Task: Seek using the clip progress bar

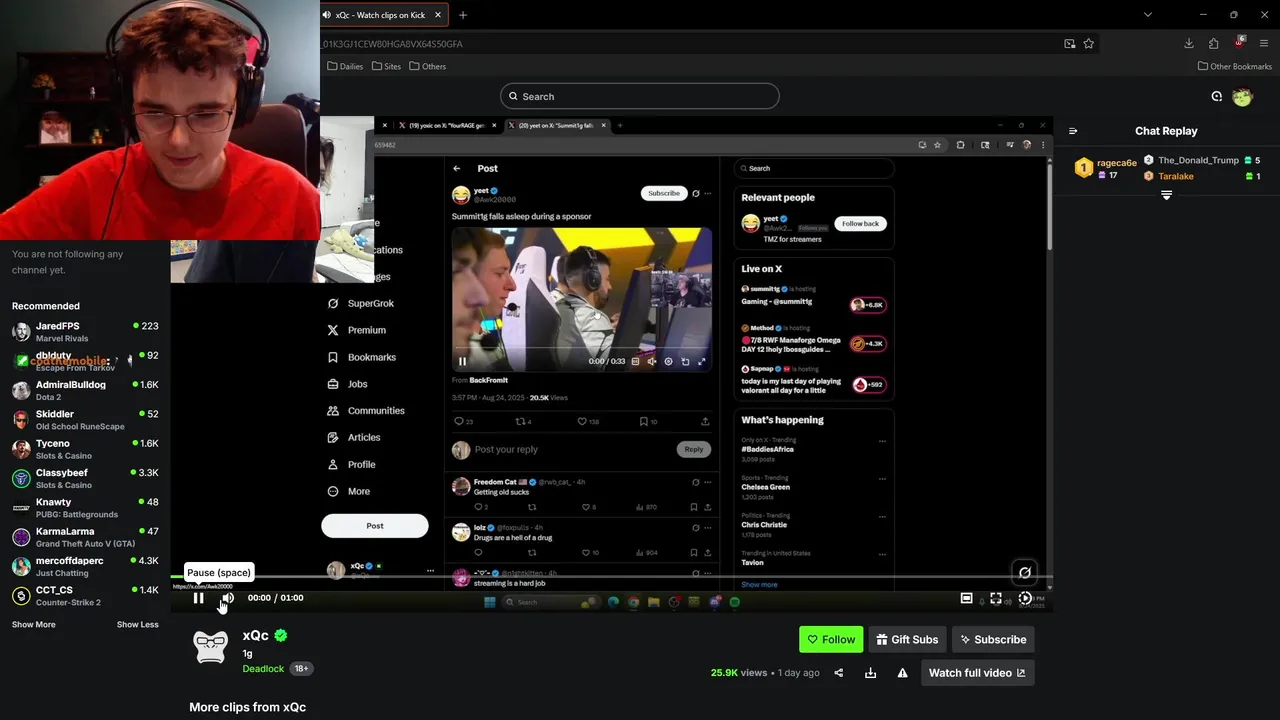Action: click(x=610, y=578)
